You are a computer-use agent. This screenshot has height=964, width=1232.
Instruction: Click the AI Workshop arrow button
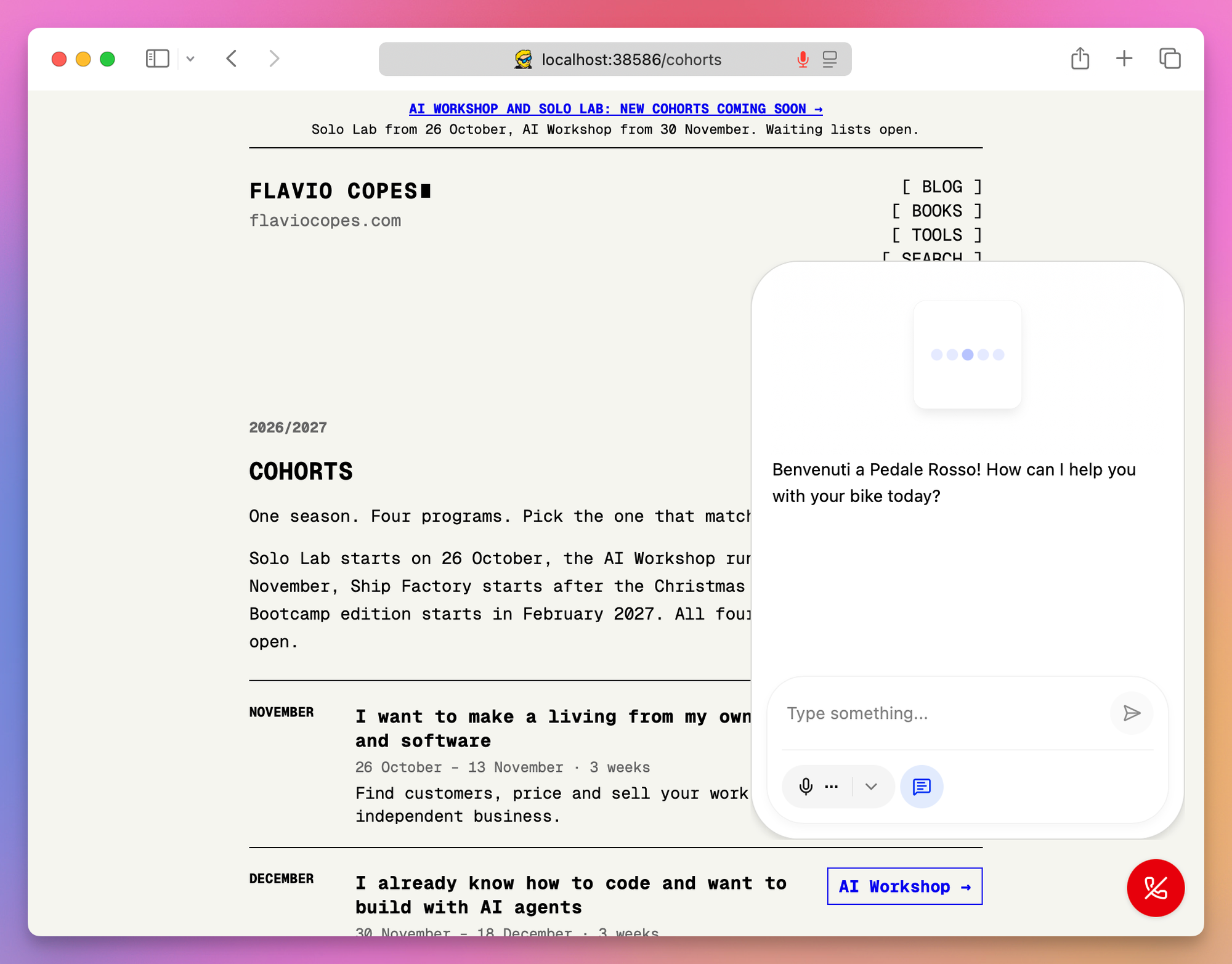point(904,886)
